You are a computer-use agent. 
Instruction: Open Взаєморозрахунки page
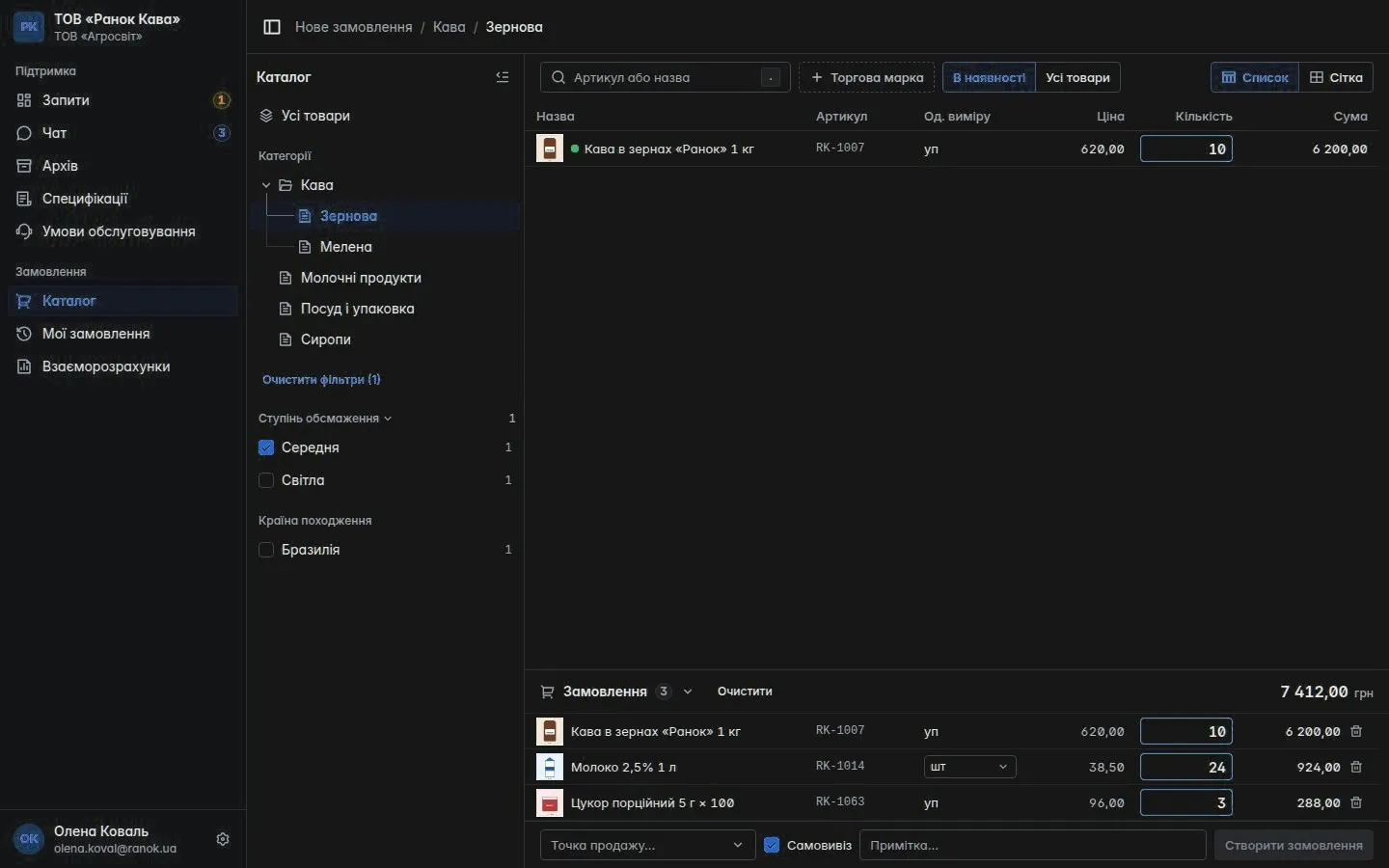(123, 366)
